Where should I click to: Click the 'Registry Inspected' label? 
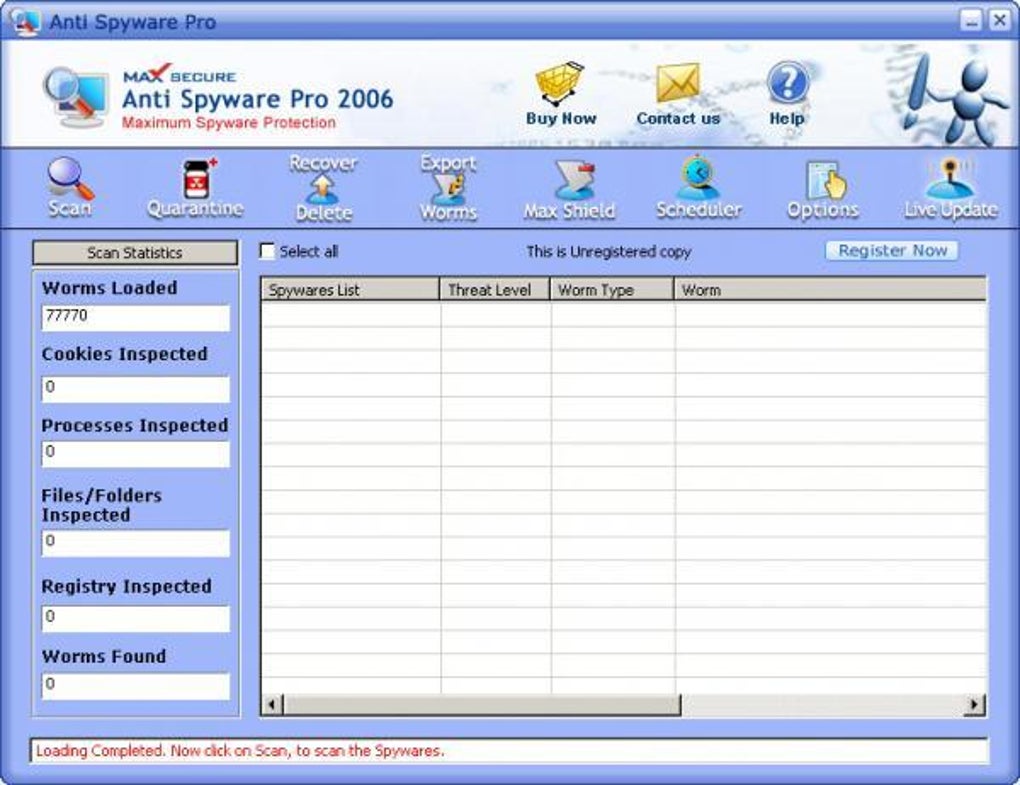(126, 586)
